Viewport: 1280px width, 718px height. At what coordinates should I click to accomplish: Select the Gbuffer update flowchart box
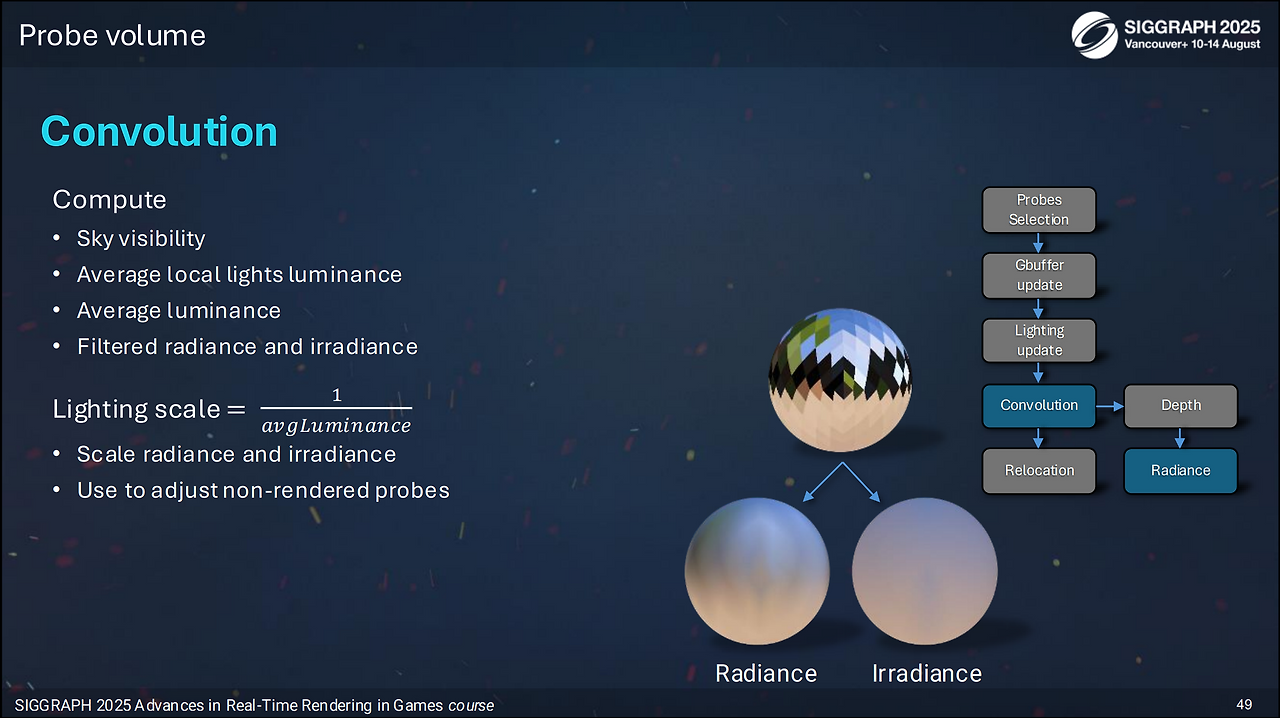coord(1039,275)
